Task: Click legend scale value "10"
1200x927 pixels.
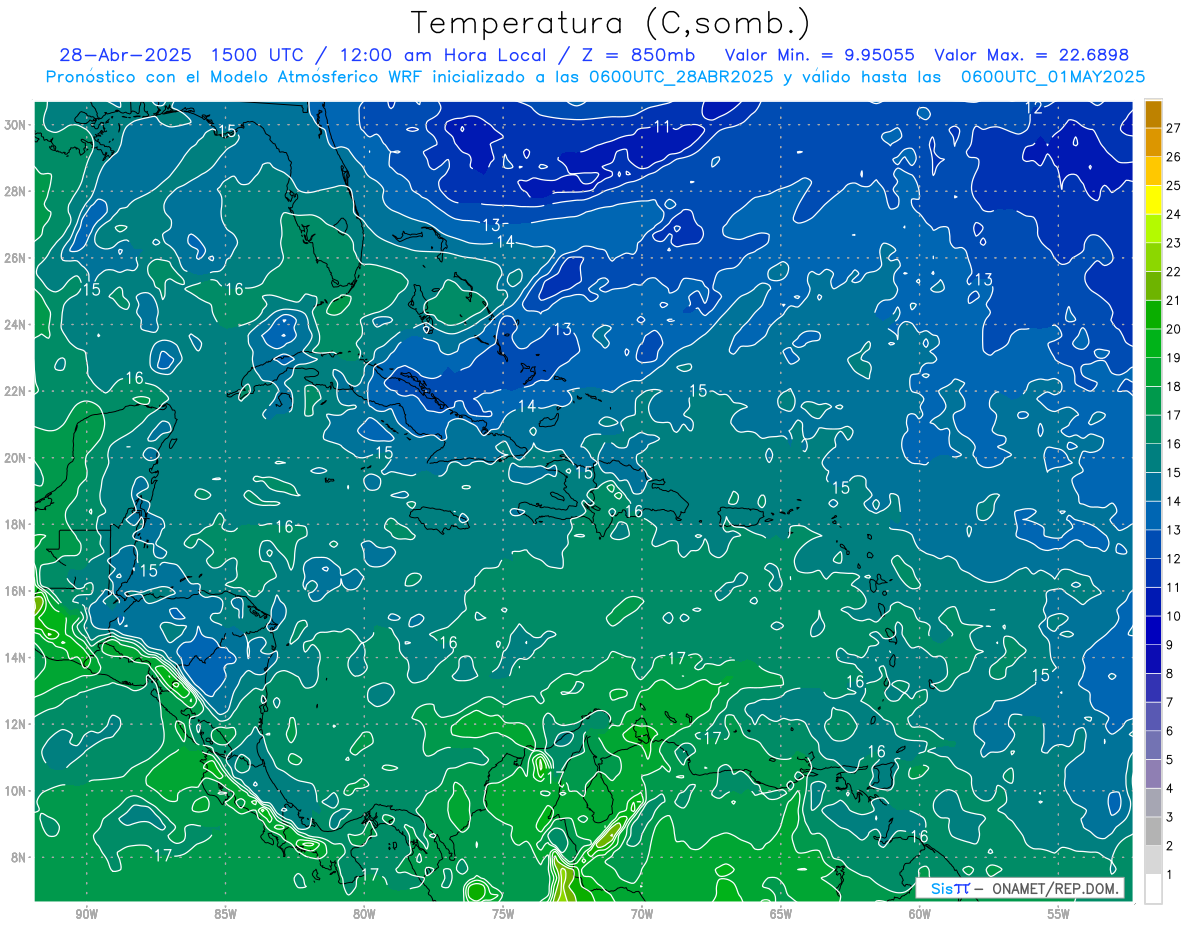Action: [x=1174, y=616]
